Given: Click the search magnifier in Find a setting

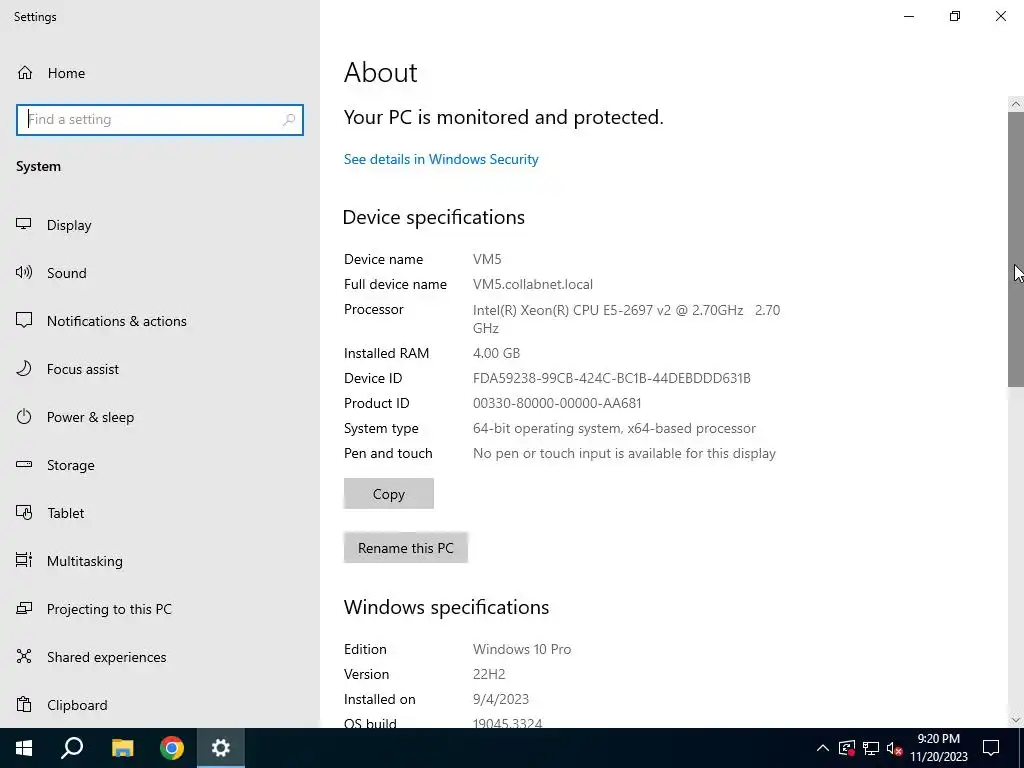Looking at the screenshot, I should click(289, 120).
